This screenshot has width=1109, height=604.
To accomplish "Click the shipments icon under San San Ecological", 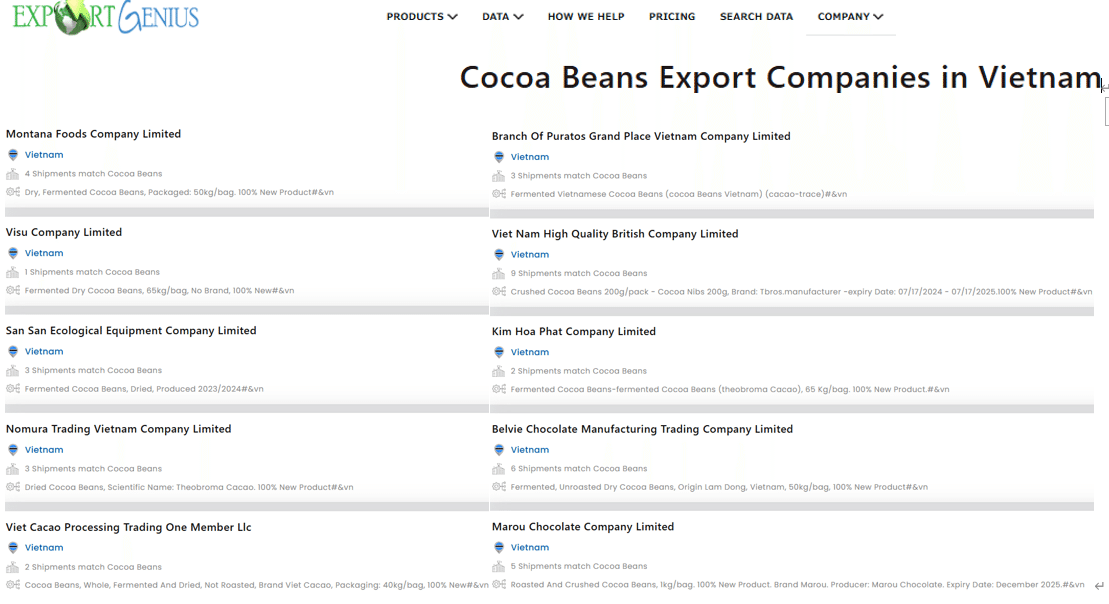I will [x=13, y=371].
